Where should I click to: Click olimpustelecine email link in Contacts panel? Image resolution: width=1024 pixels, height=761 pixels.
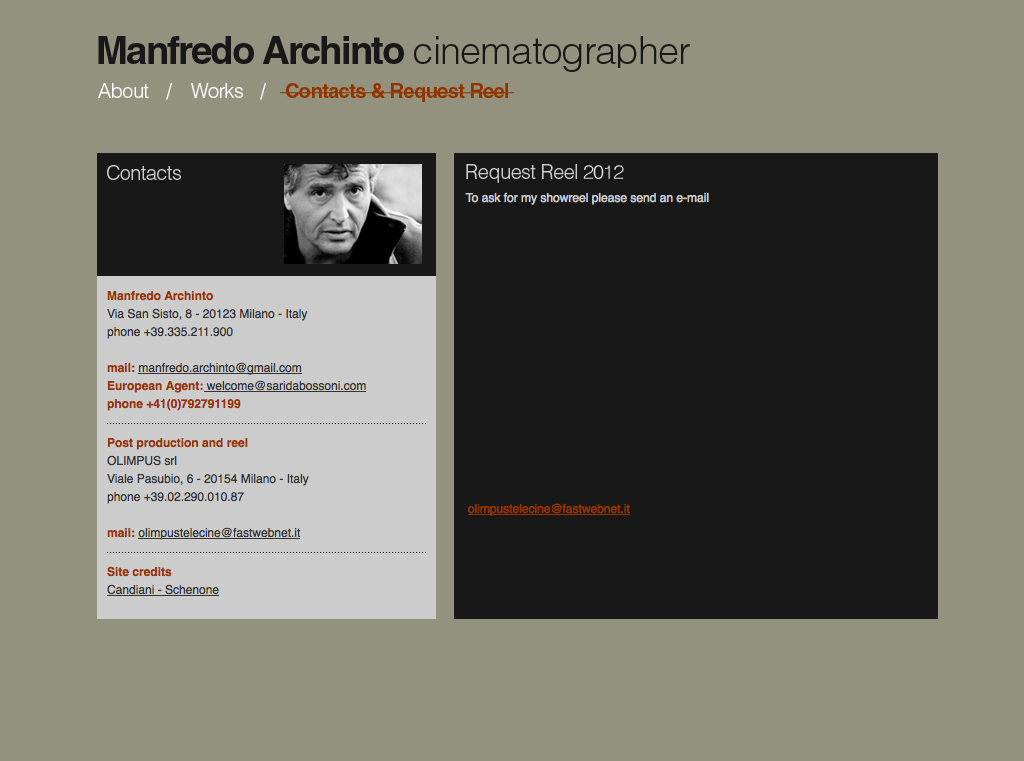coord(219,533)
